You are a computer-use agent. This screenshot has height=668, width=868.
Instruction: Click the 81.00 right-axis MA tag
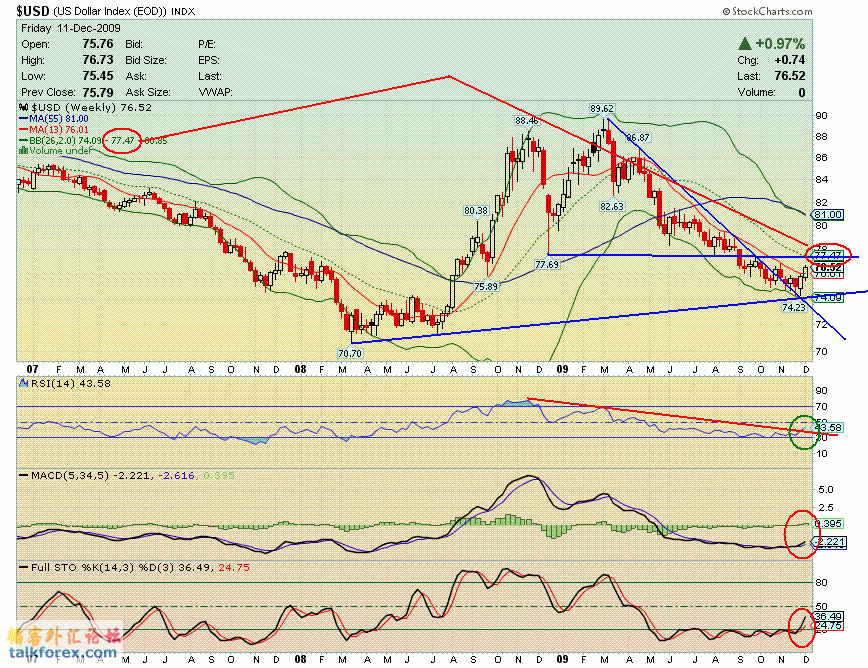(828, 215)
